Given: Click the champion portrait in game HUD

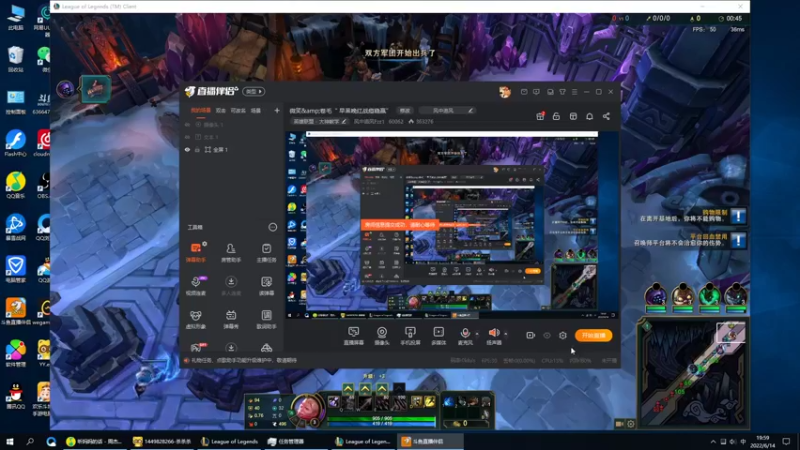Looking at the screenshot, I should (x=307, y=409).
